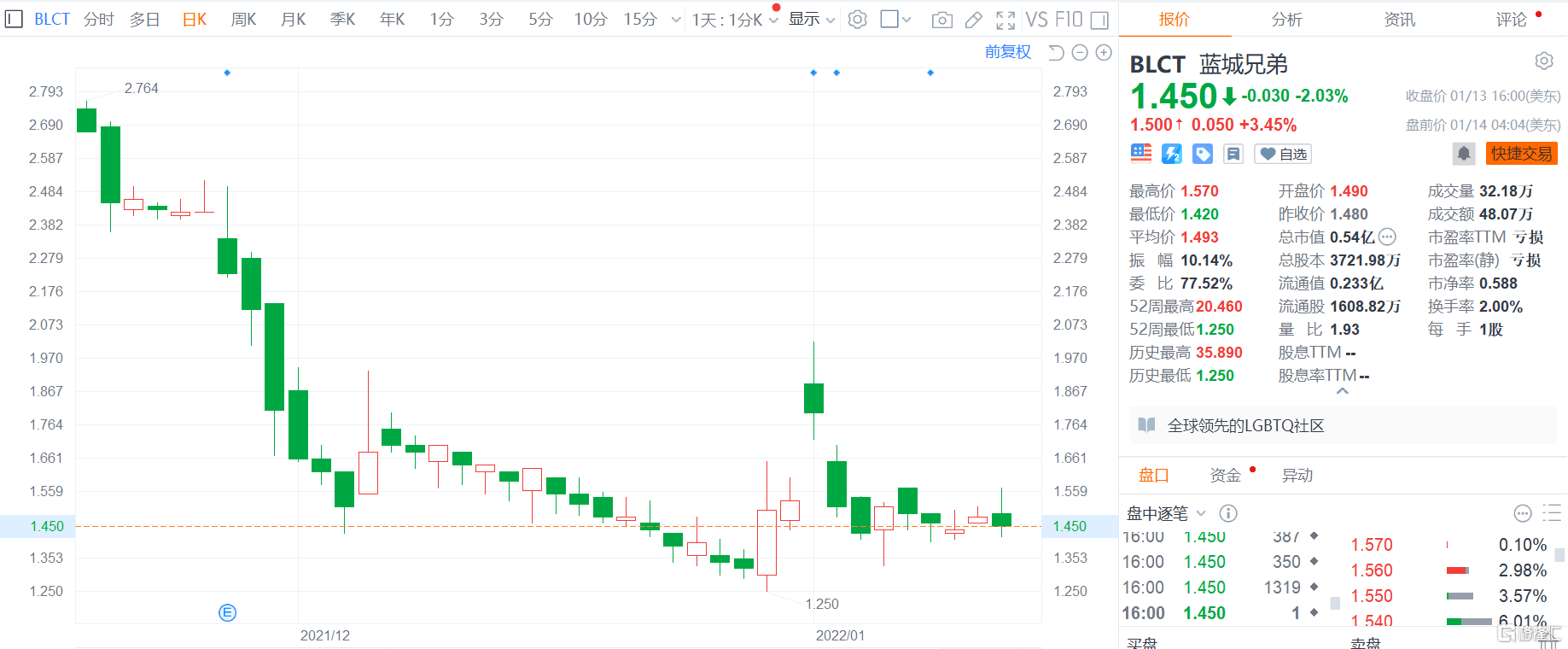This screenshot has height=649, width=1568.
Task: Take a chart screenshot with camera icon
Action: 941,20
